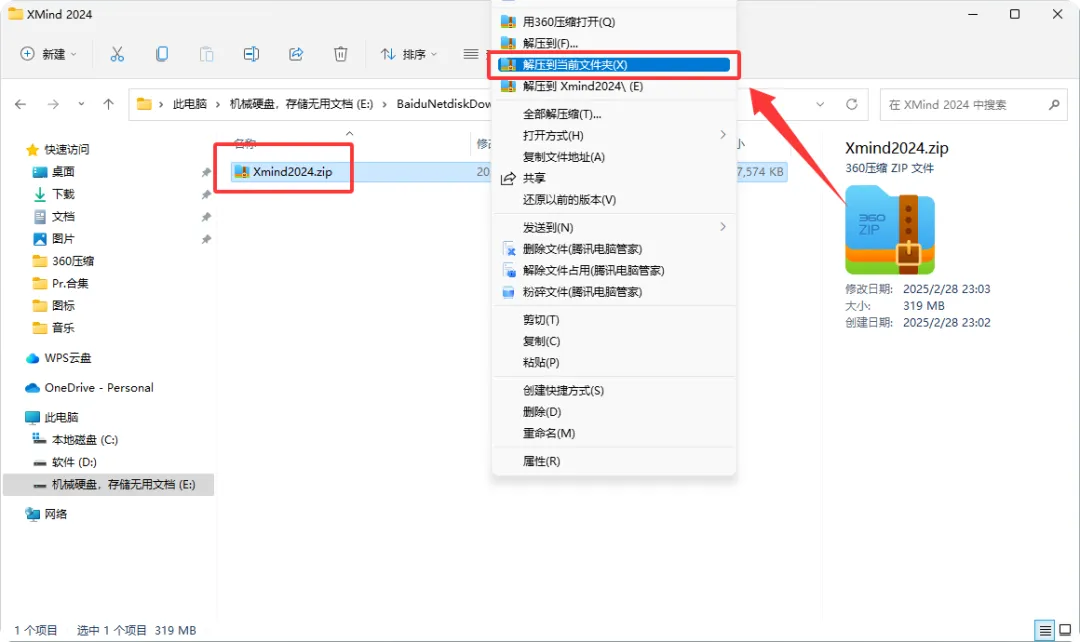Image resolution: width=1080 pixels, height=642 pixels.
Task: Click the Share icon in toolbar
Action: pyautogui.click(x=296, y=54)
